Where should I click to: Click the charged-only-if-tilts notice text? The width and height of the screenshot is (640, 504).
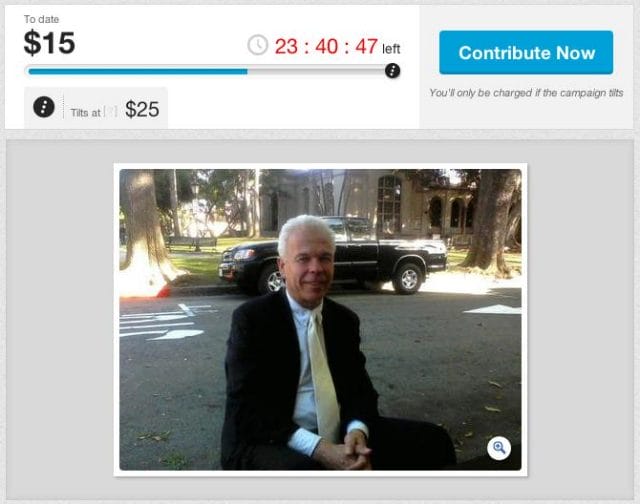pos(526,93)
